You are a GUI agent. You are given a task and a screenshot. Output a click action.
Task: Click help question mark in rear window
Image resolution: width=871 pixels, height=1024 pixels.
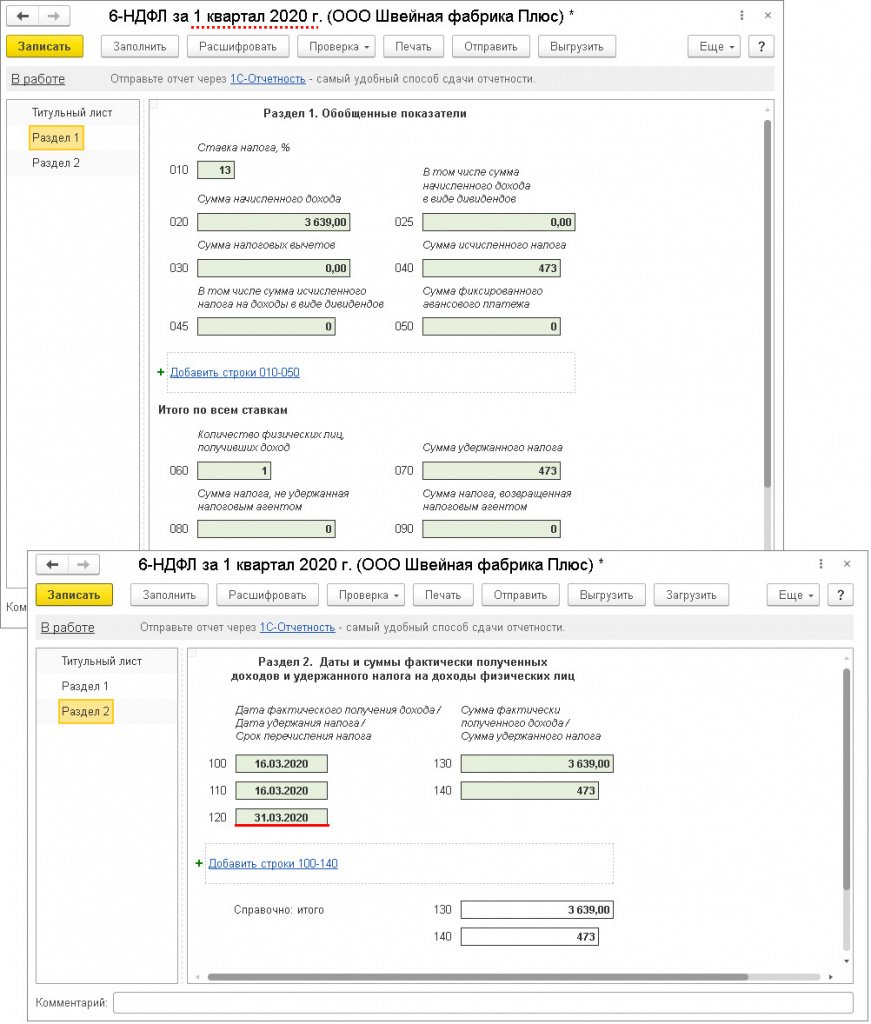[x=762, y=47]
